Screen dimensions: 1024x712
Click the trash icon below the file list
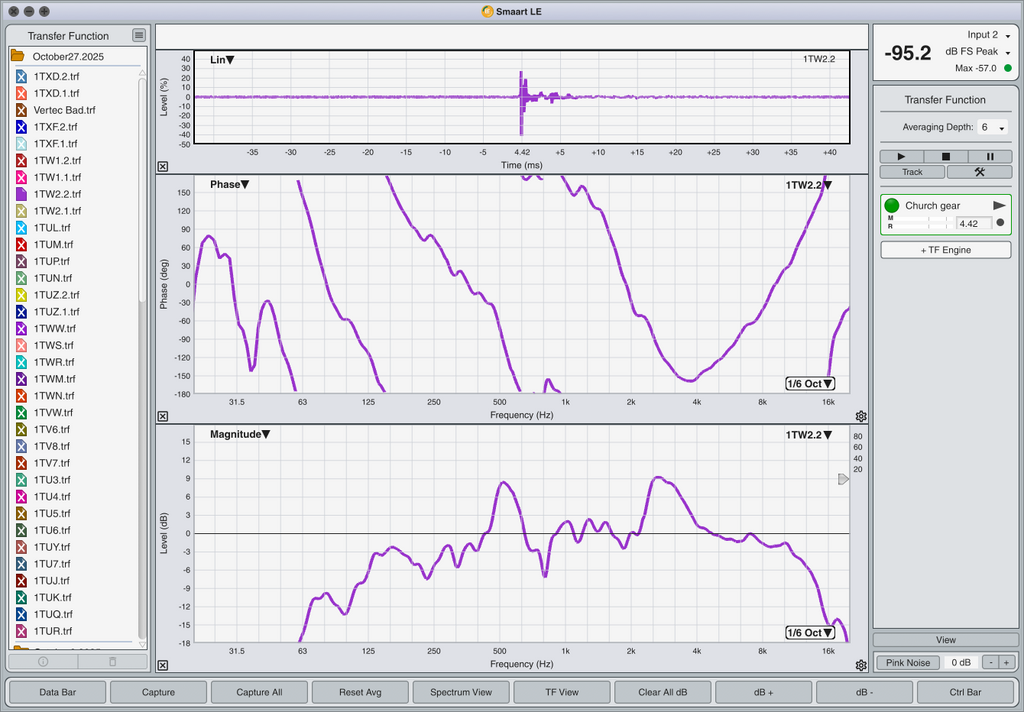point(112,661)
